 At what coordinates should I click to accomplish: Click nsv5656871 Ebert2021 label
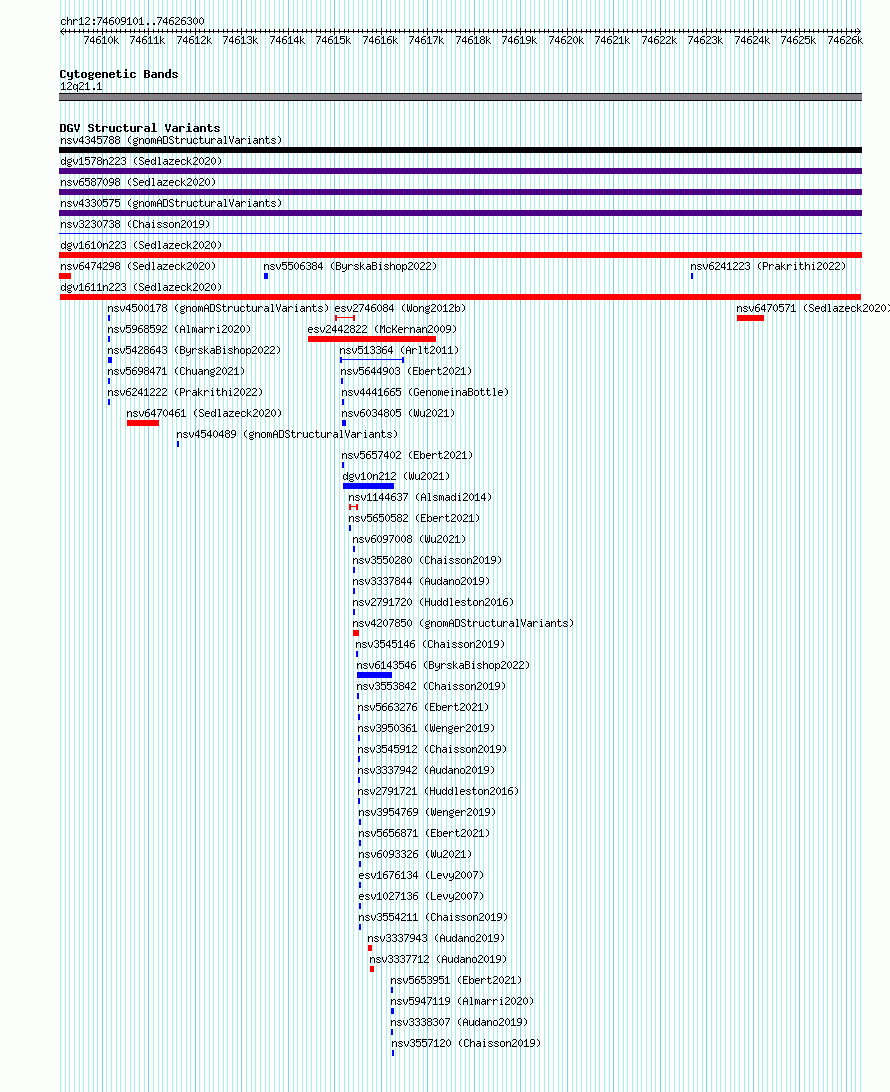424,833
